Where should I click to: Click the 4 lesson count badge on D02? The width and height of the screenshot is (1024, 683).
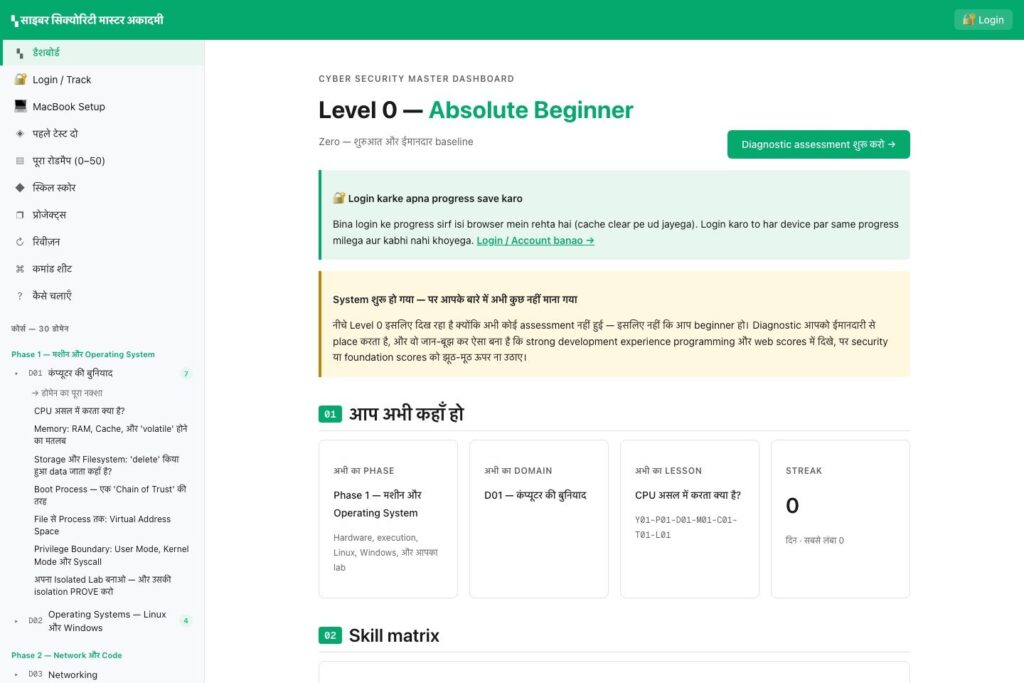tap(186, 621)
